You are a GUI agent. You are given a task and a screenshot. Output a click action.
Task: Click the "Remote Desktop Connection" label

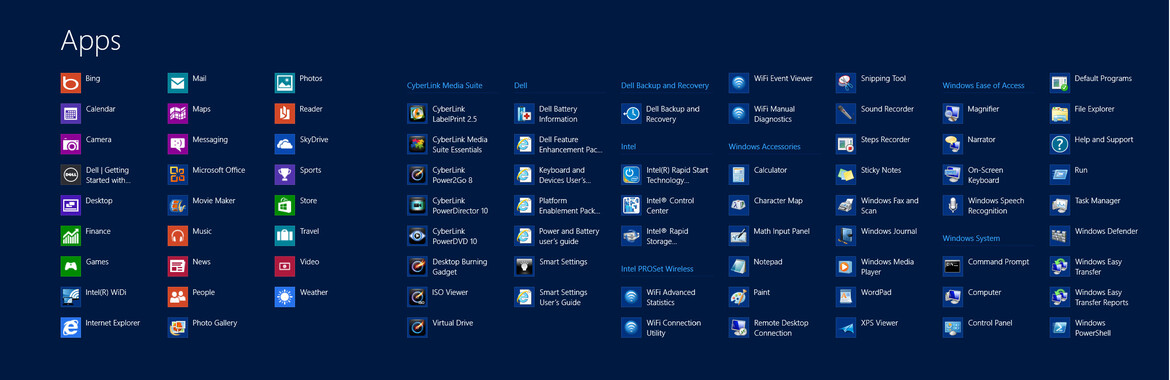[781, 328]
